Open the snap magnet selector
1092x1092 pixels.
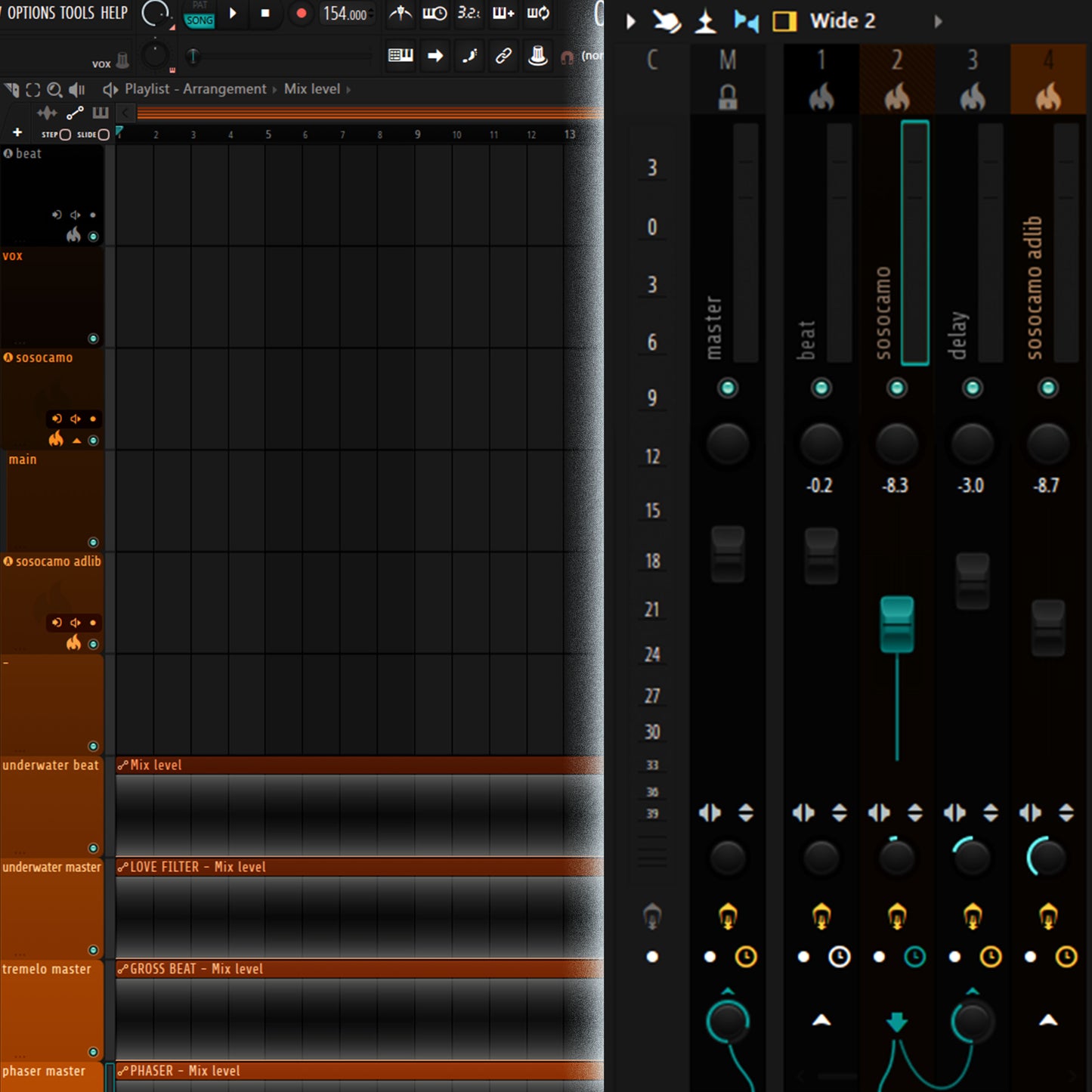(567, 57)
